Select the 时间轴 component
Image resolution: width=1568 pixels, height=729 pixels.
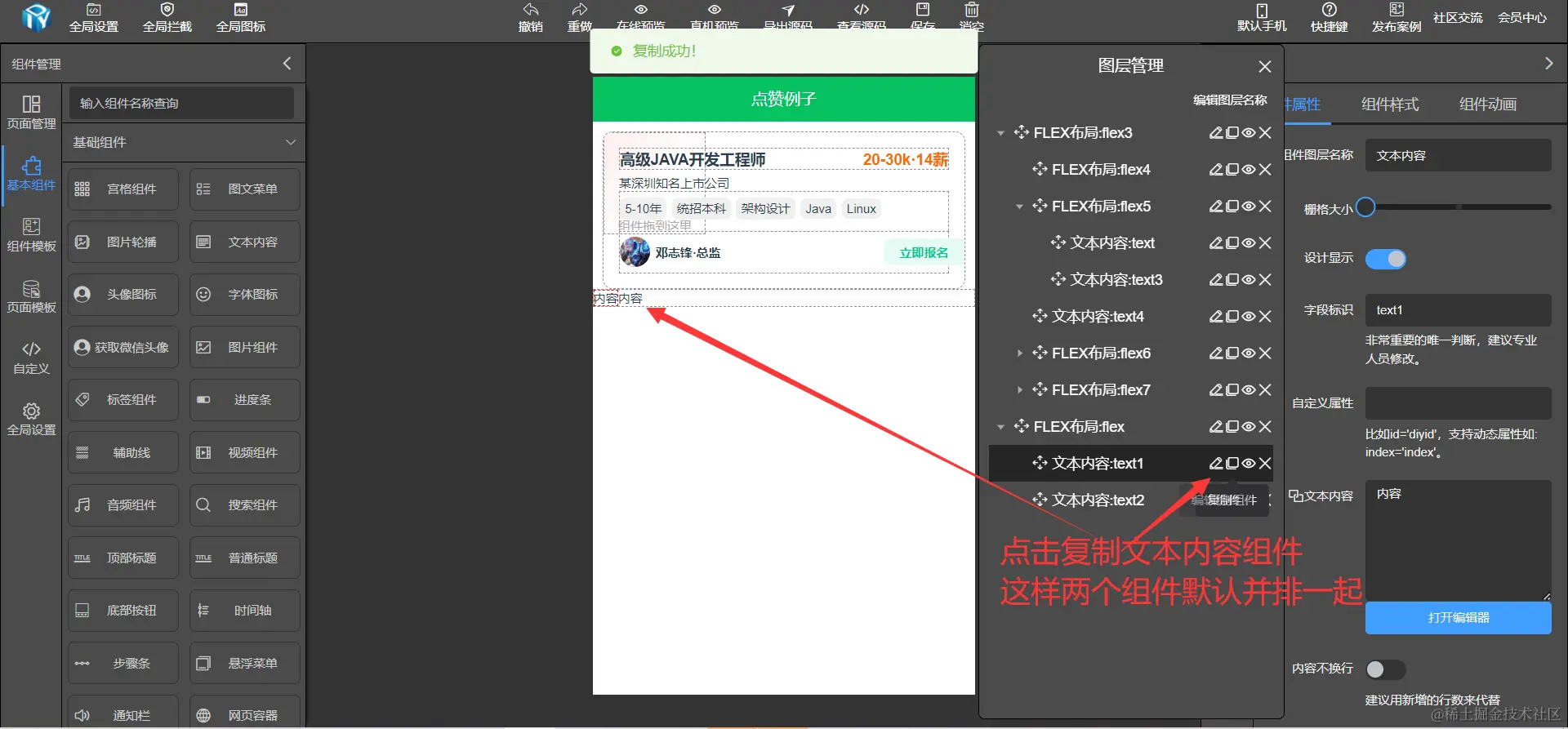click(245, 611)
